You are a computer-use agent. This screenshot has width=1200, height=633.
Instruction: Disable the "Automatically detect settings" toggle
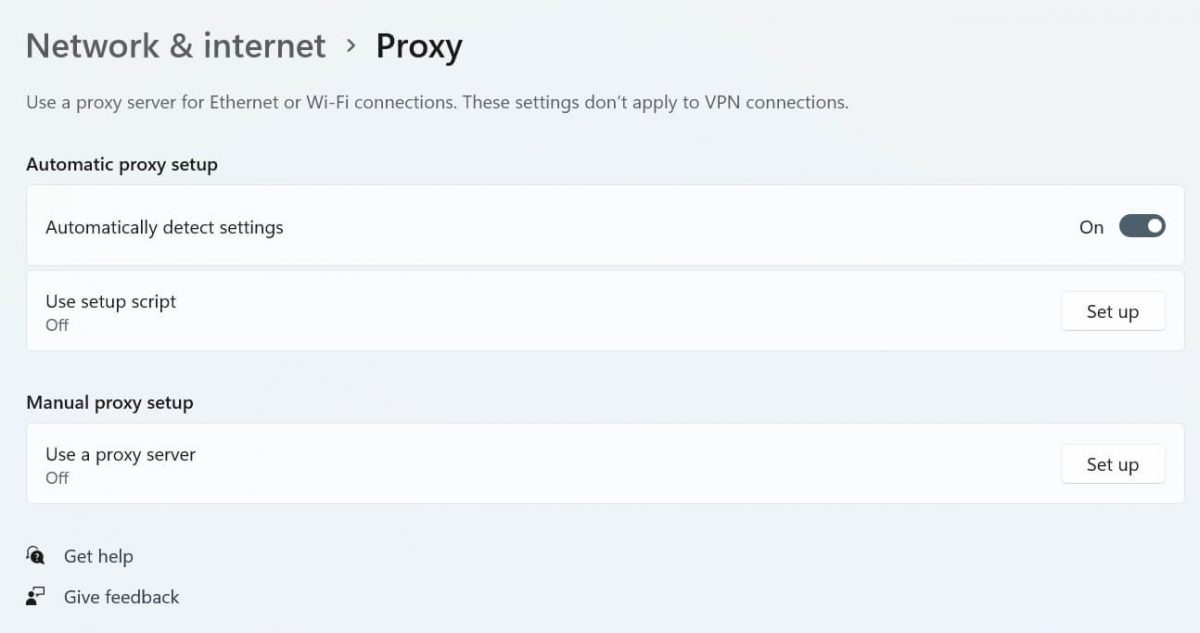1140,226
